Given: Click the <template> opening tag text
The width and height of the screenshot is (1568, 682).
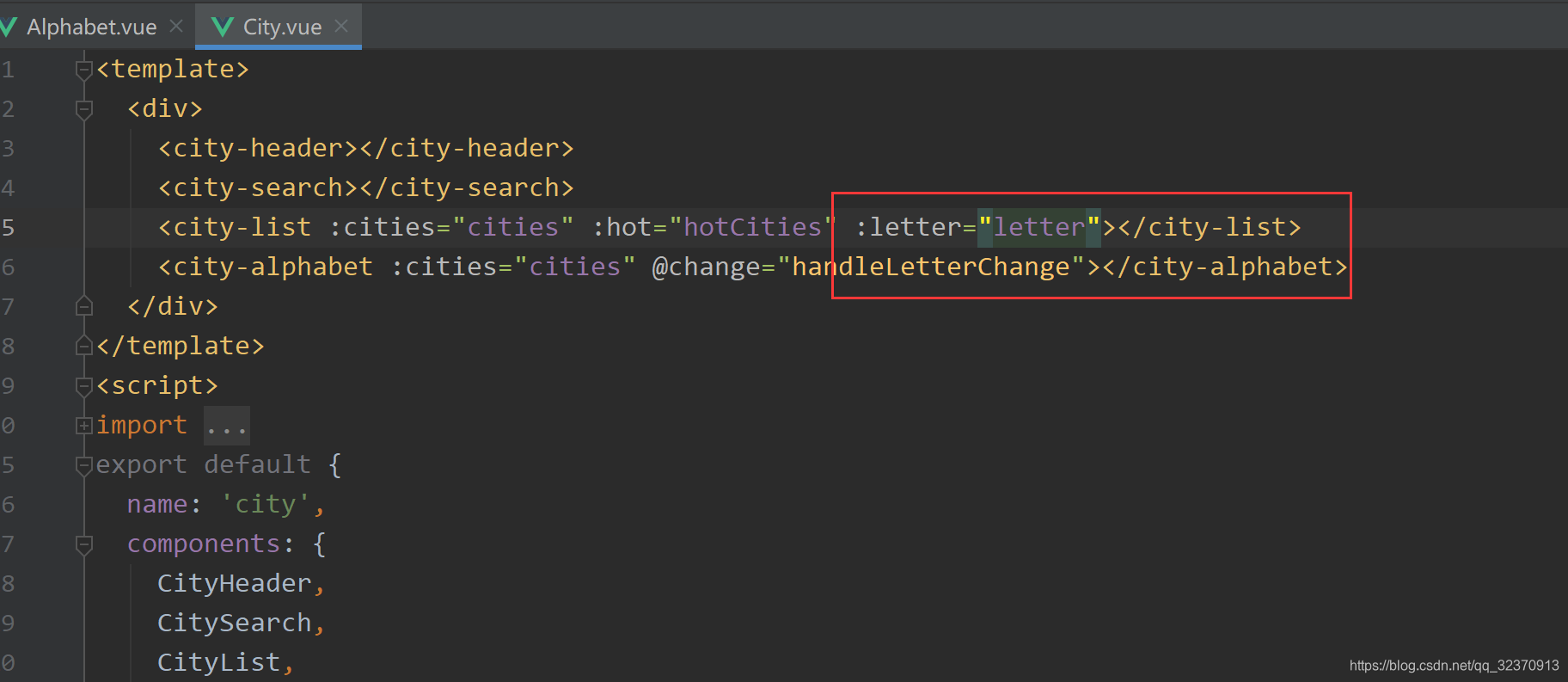Looking at the screenshot, I should (x=173, y=69).
